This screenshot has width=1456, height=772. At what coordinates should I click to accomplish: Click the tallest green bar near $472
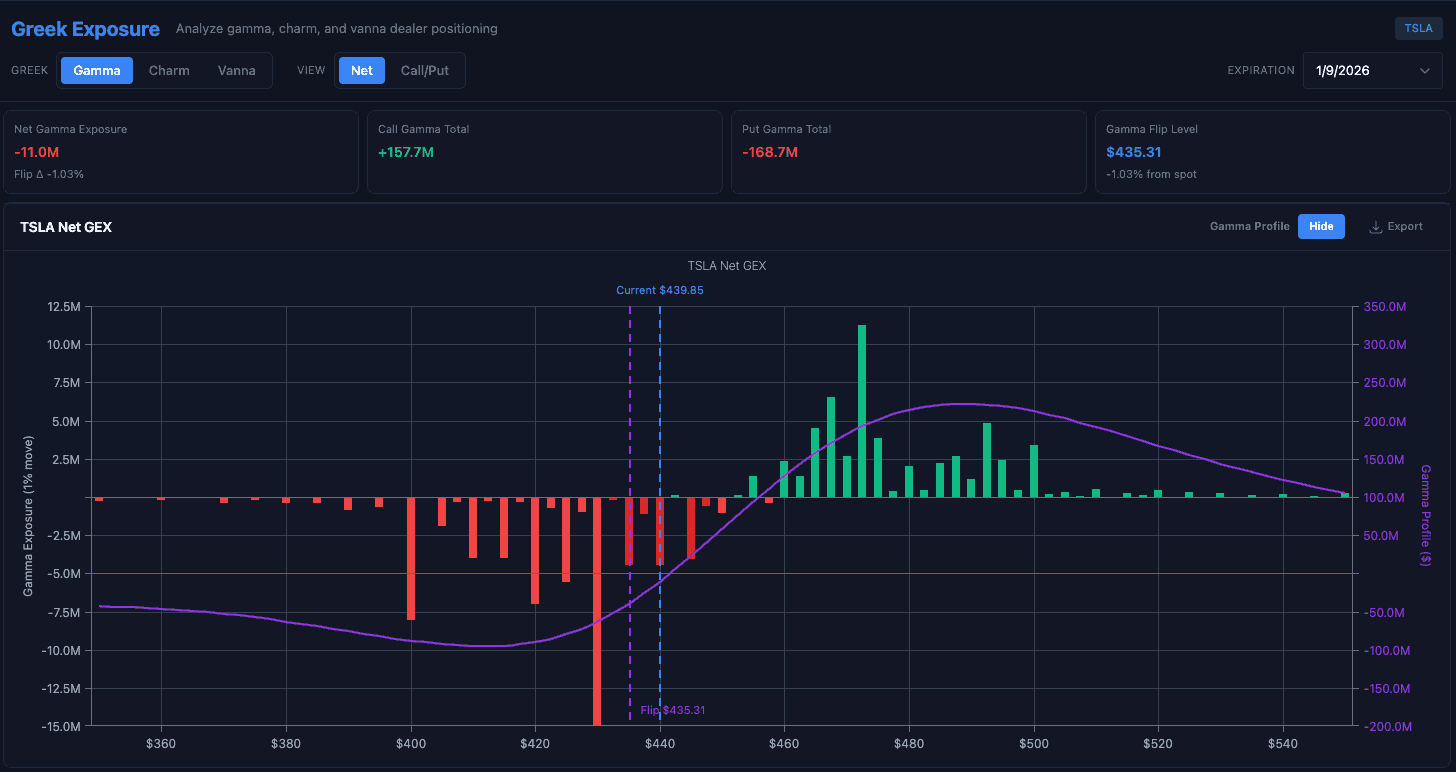click(x=862, y=410)
